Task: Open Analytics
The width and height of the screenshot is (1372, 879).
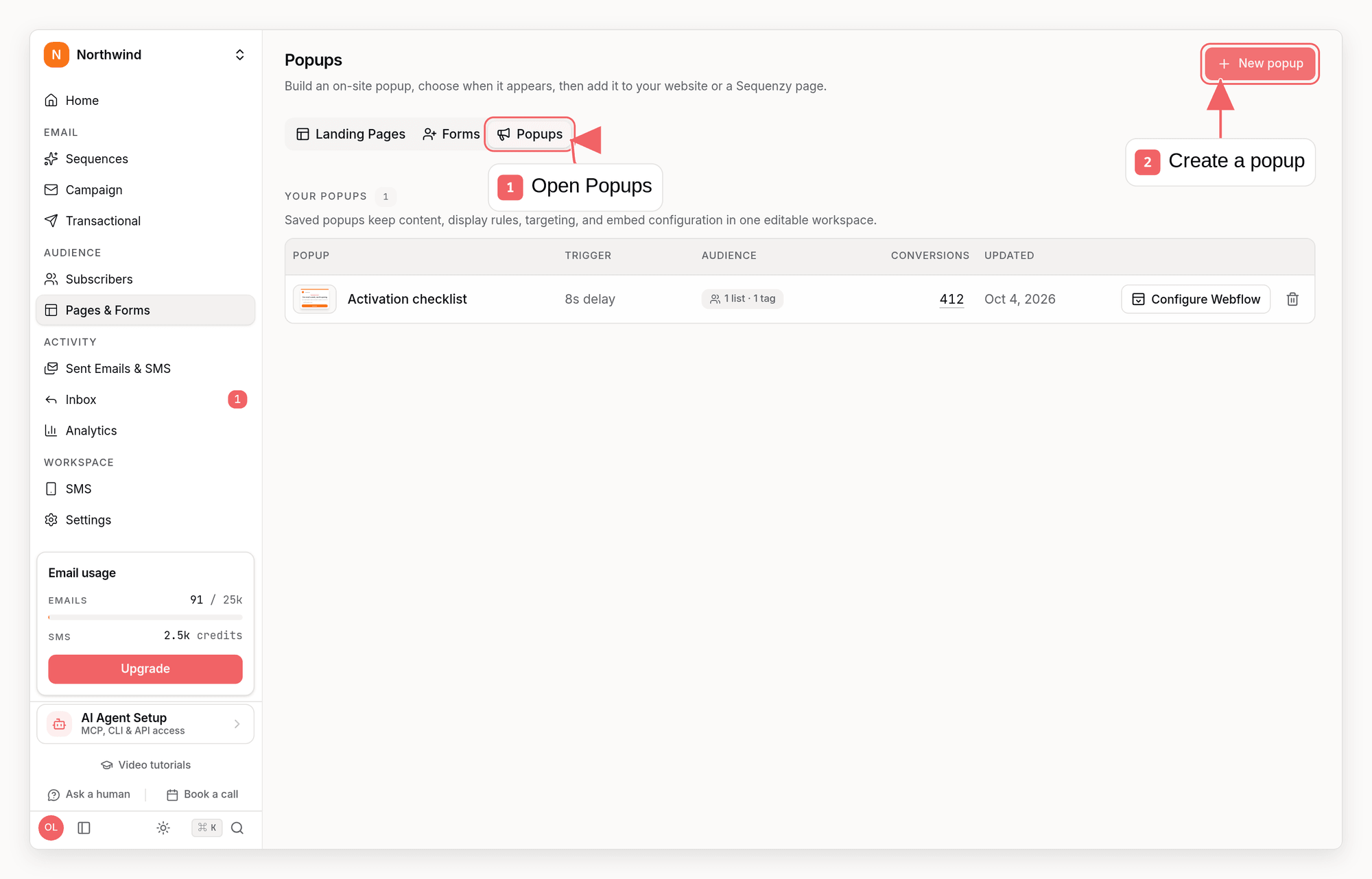Action: pos(145,431)
